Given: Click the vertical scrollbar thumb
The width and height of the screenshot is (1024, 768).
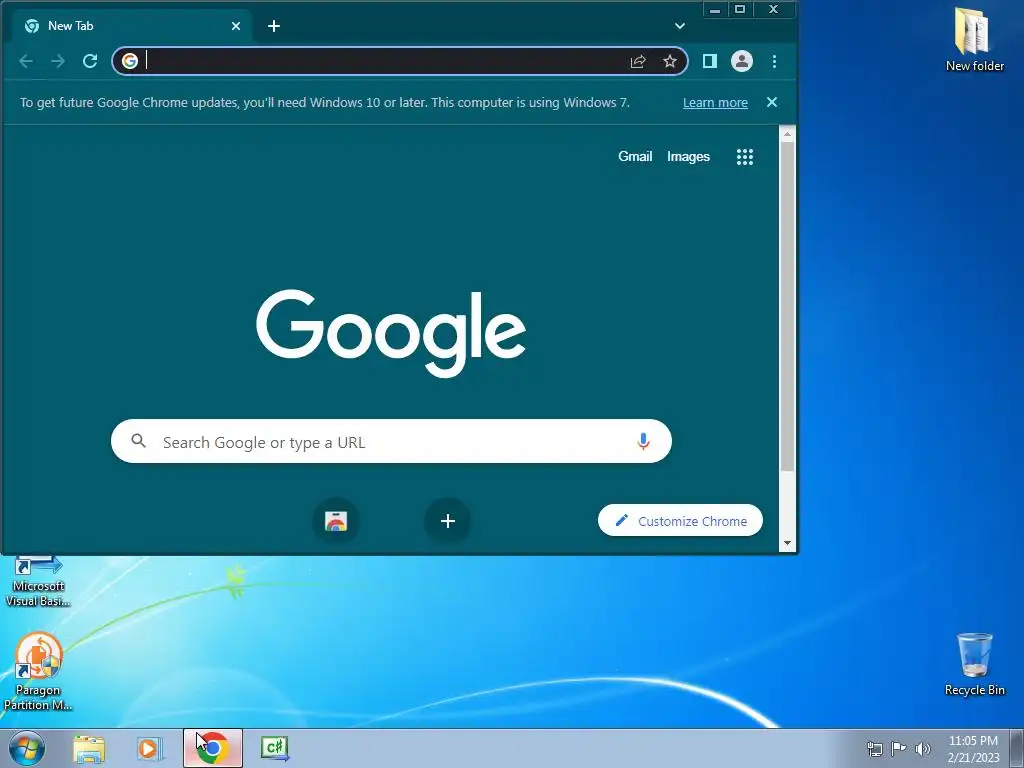Looking at the screenshot, I should point(788,306).
